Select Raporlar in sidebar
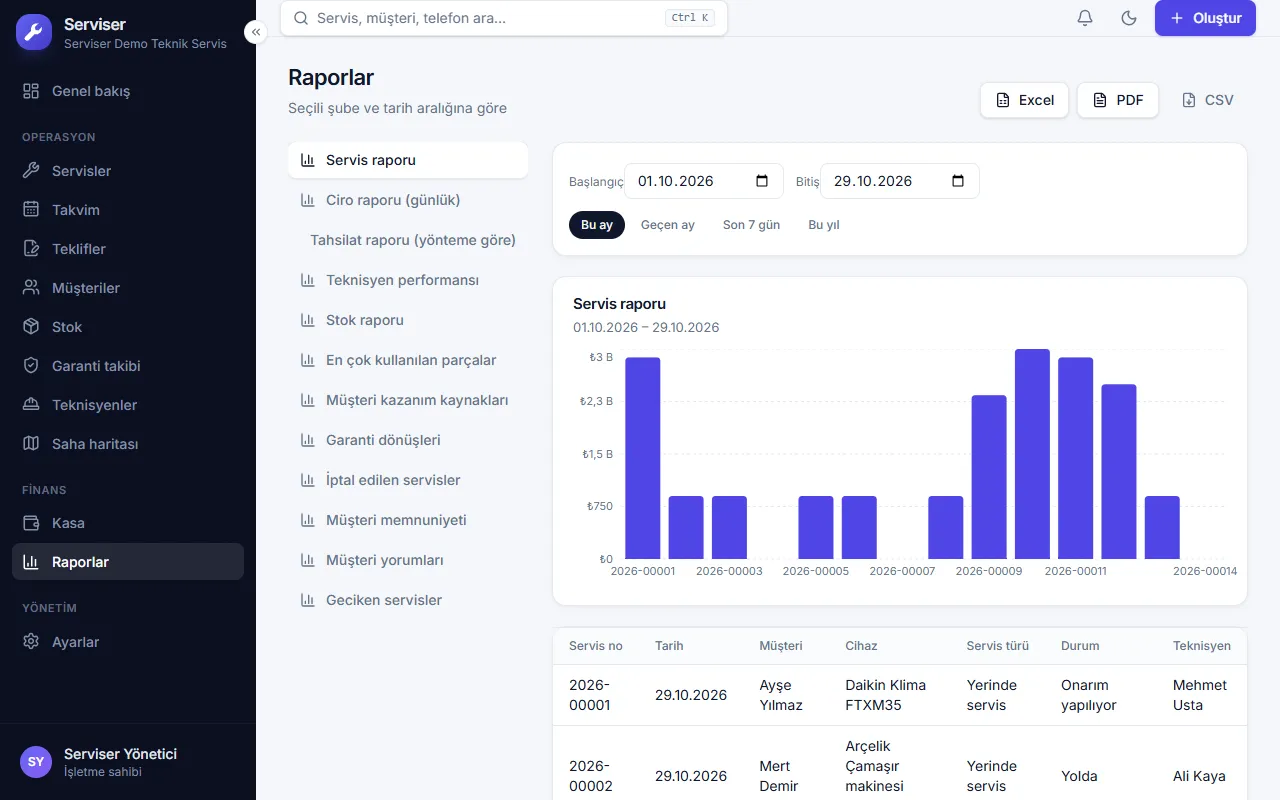The image size is (1280, 800). (128, 562)
